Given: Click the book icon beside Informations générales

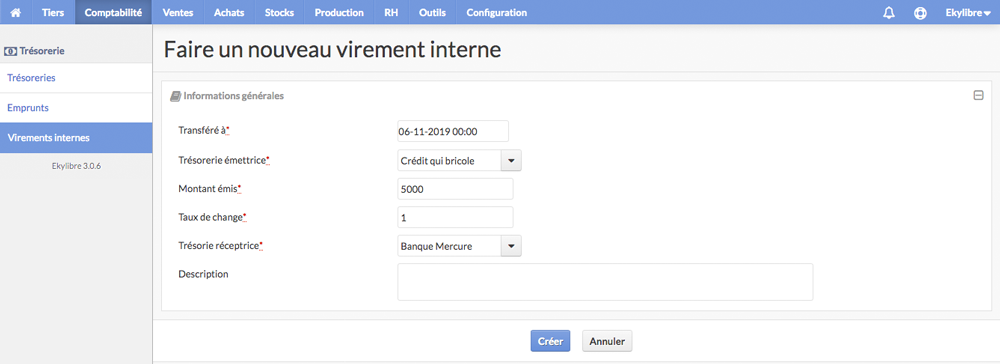Looking at the screenshot, I should (x=175, y=96).
